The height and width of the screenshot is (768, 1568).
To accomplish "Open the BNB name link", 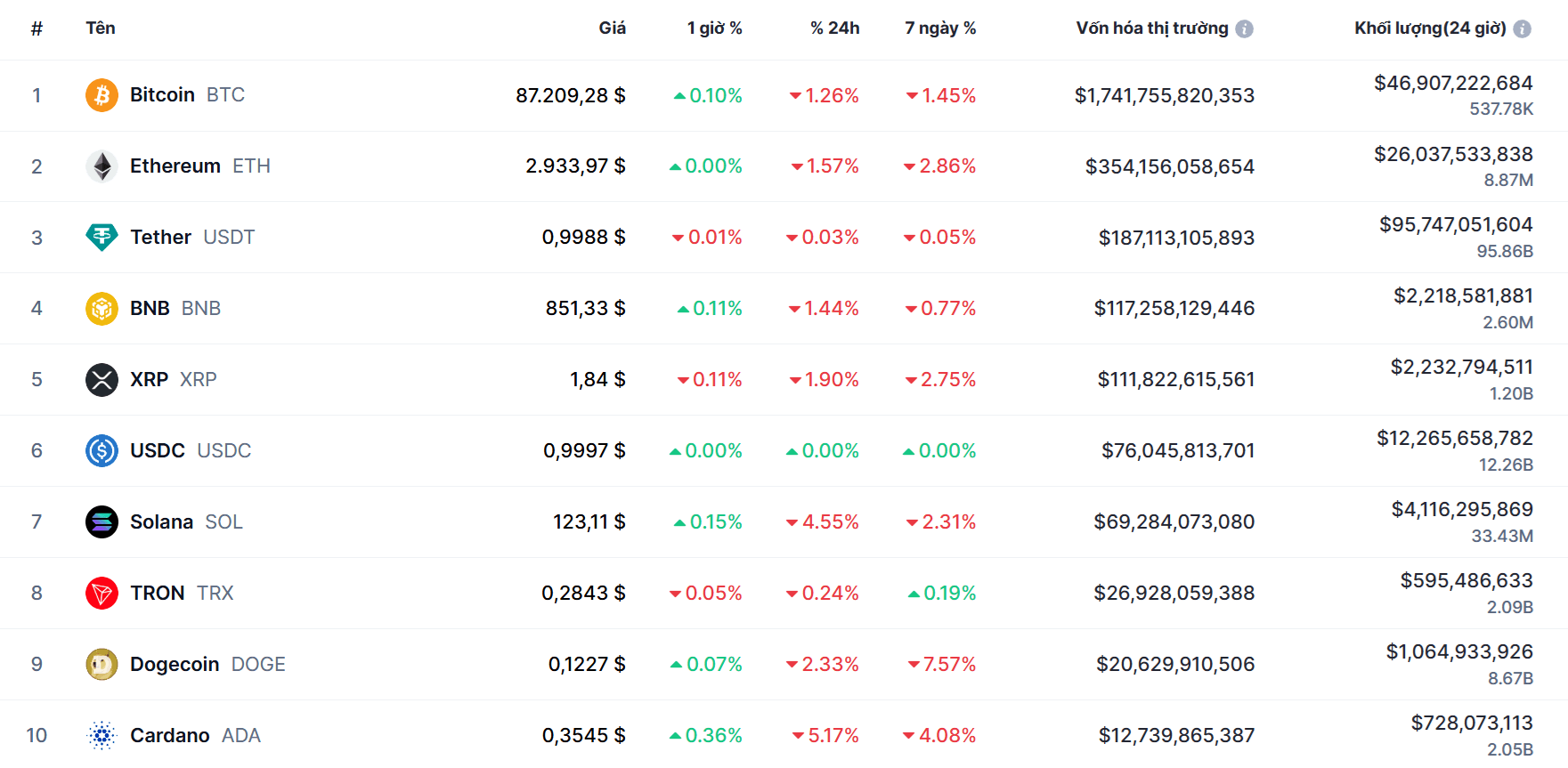I will point(150,309).
